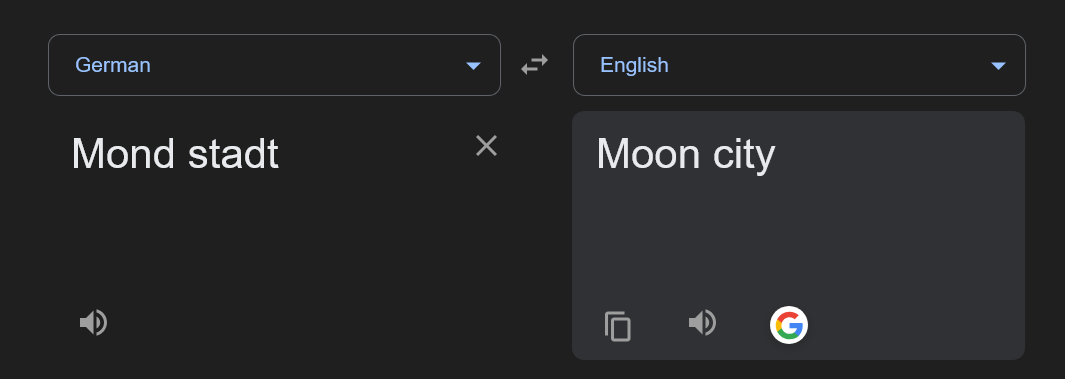Image resolution: width=1065 pixels, height=379 pixels.
Task: Place cursor on the word Mond
Action: (123, 154)
